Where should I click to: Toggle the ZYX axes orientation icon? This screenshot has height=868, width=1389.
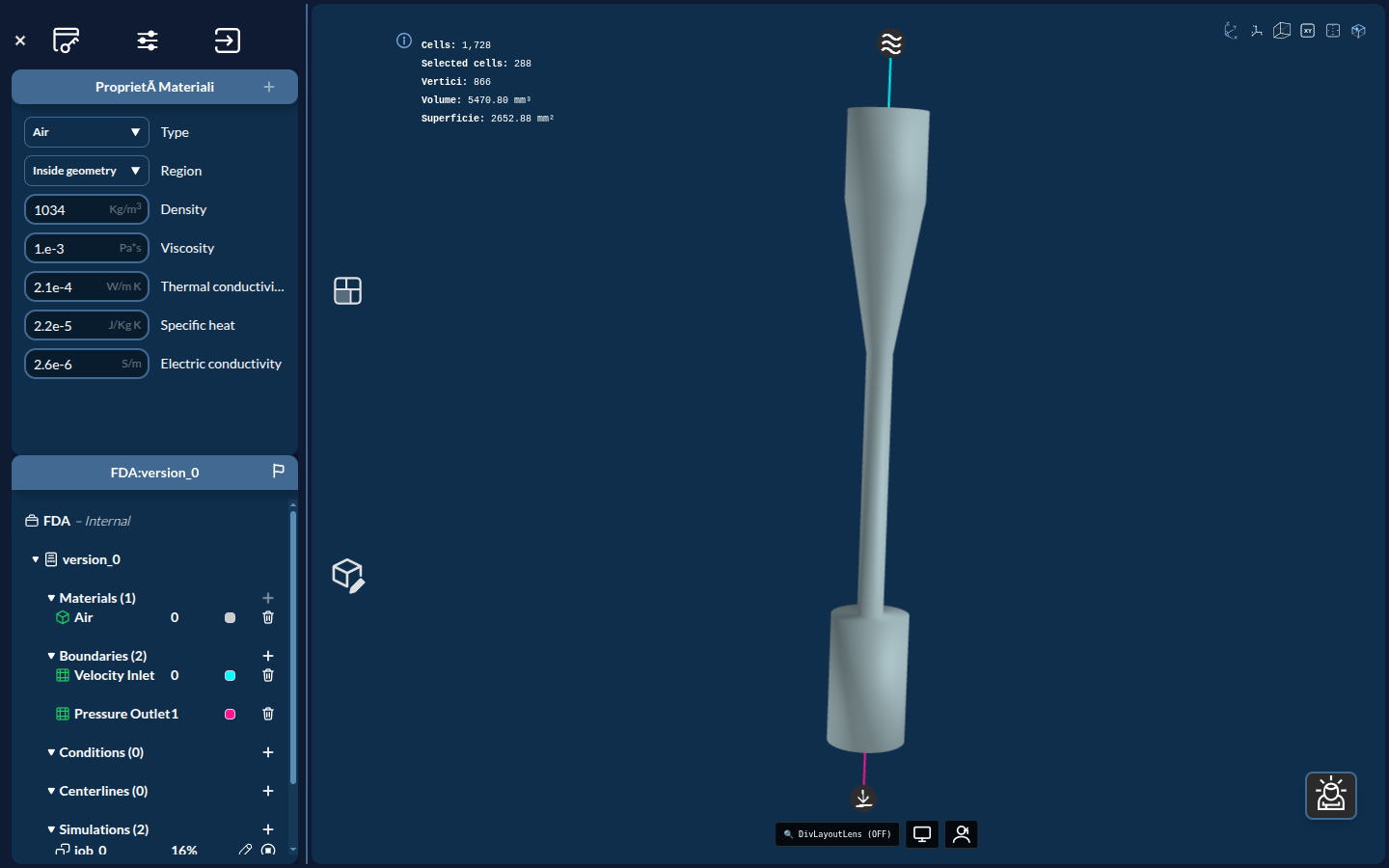[x=1231, y=31]
